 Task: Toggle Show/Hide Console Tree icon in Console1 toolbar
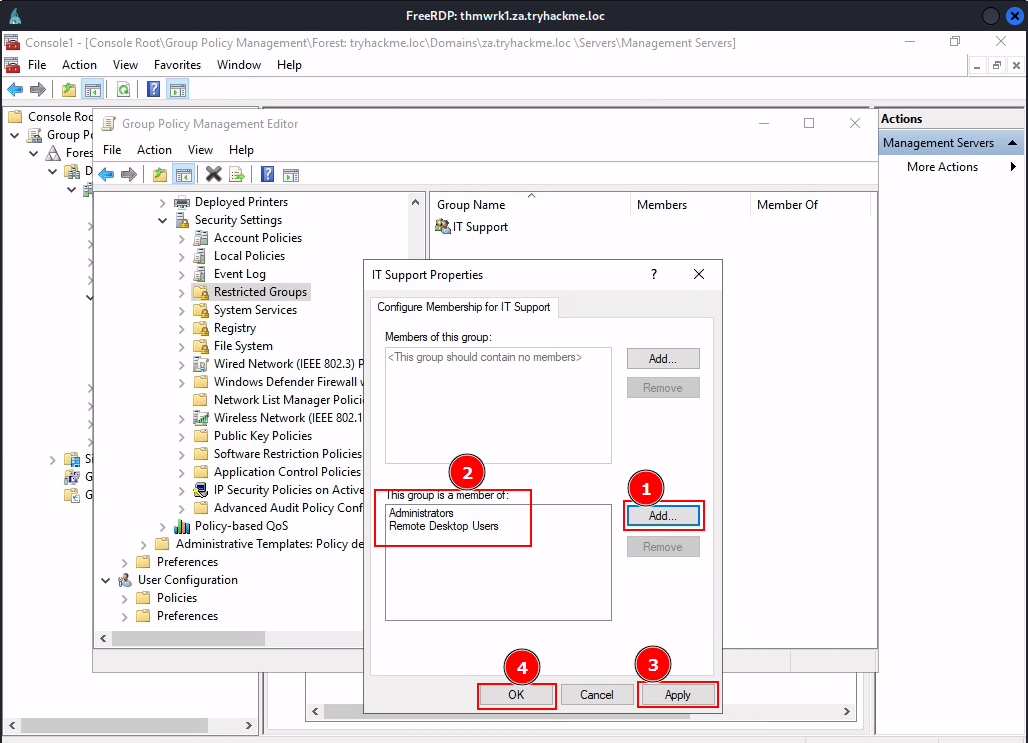coord(93,89)
